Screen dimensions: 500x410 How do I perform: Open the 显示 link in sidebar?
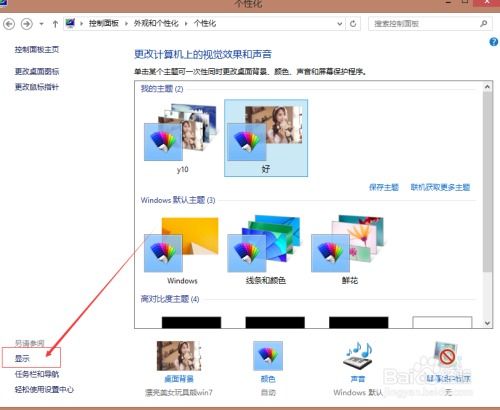pyautogui.click(x=22, y=358)
